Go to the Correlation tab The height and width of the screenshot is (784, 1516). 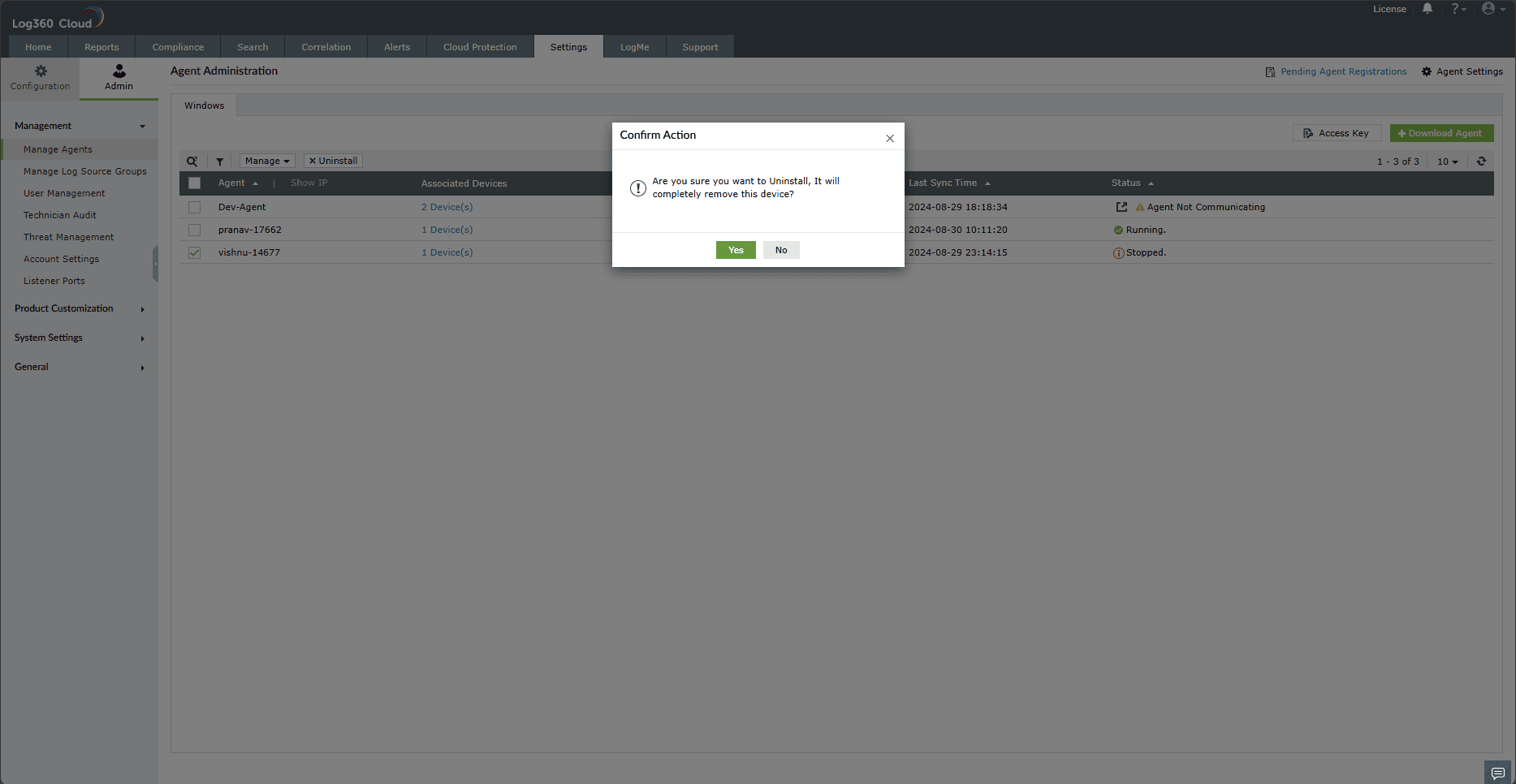tap(326, 47)
